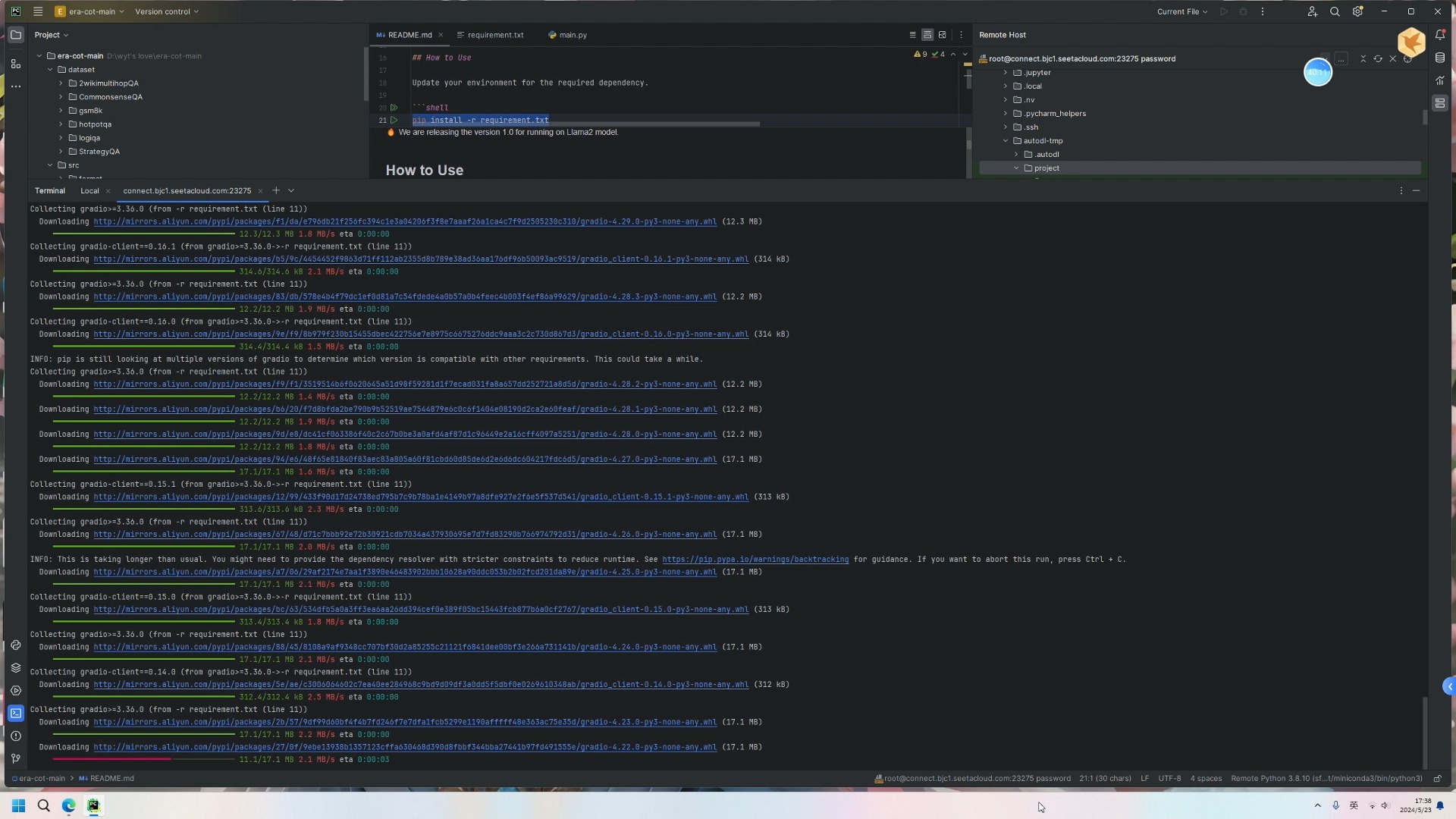This screenshot has height=819, width=1456.
Task: Click the markdown preview horizontal scrollbar
Action: tap(585, 124)
